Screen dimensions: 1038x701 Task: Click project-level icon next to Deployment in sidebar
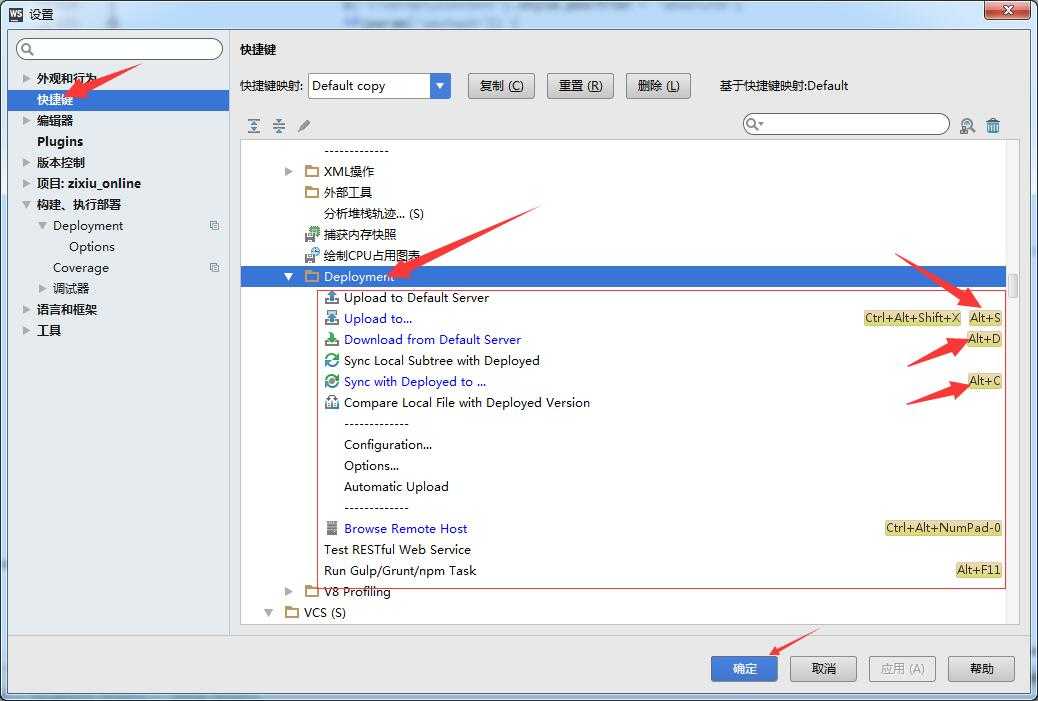point(214,226)
